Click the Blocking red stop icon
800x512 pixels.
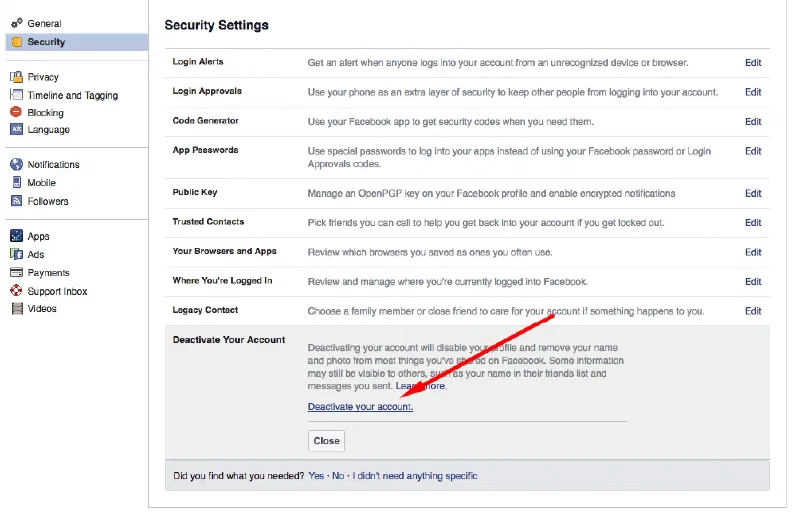16,112
